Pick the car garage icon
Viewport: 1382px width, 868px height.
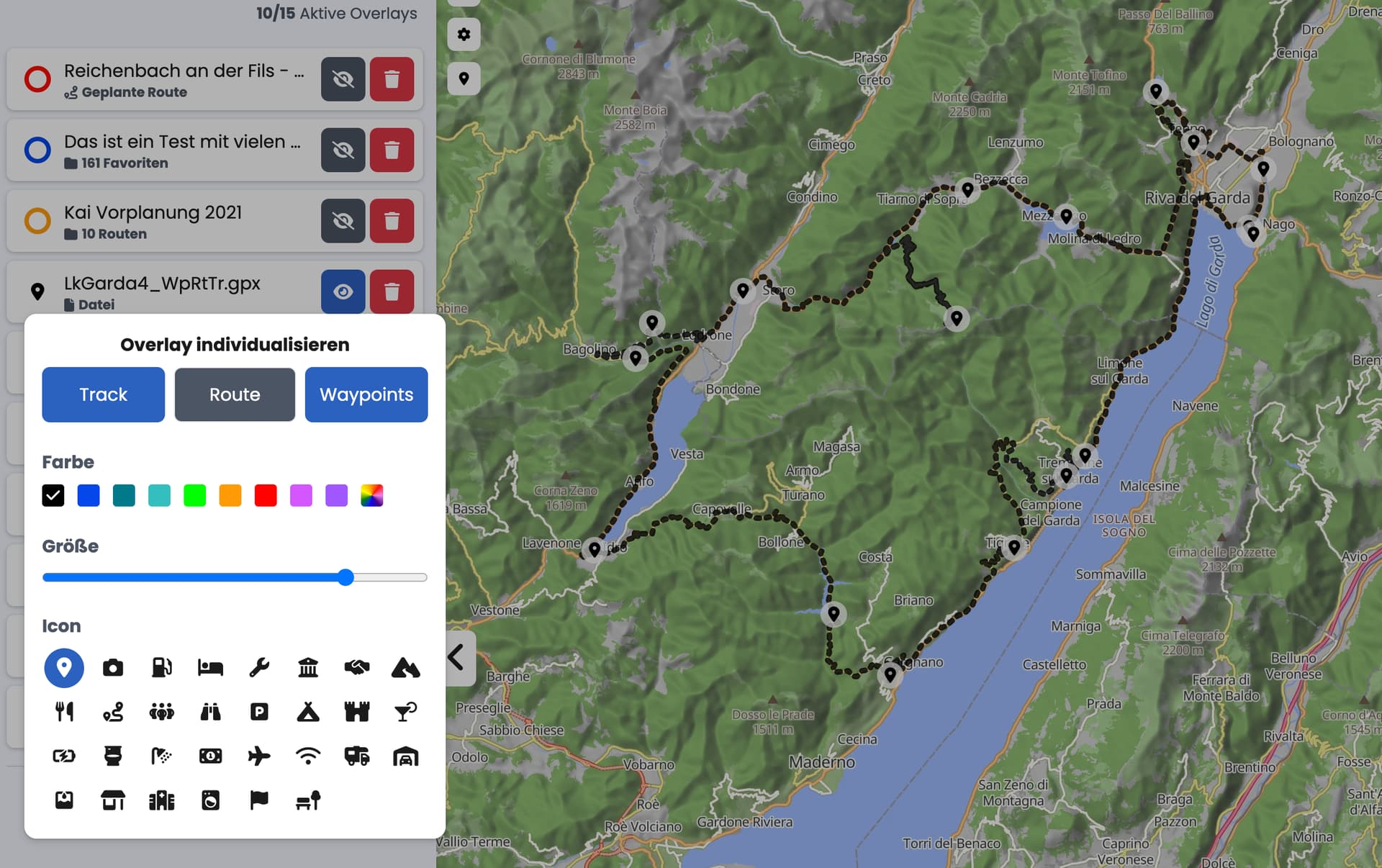(x=406, y=756)
